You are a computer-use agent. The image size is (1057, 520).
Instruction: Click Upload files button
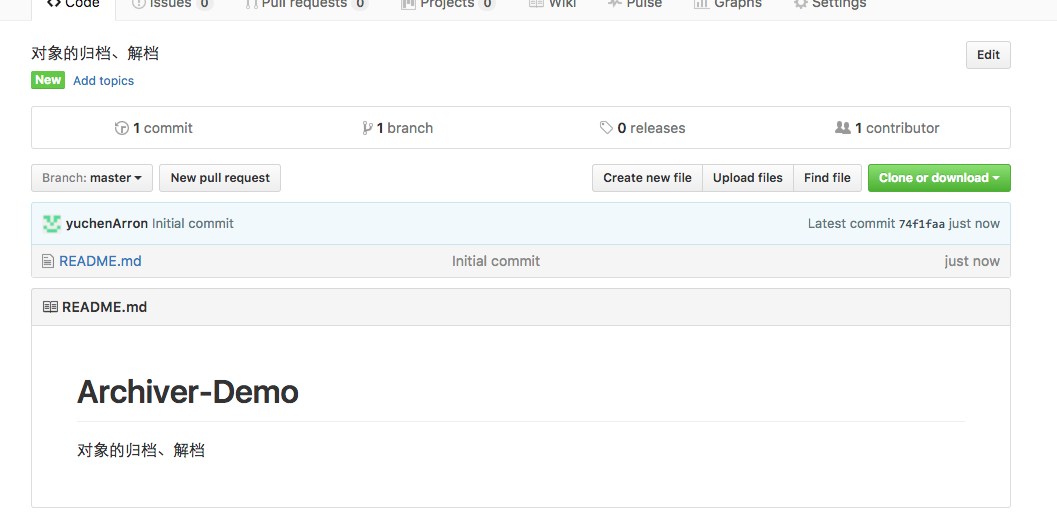(748, 178)
